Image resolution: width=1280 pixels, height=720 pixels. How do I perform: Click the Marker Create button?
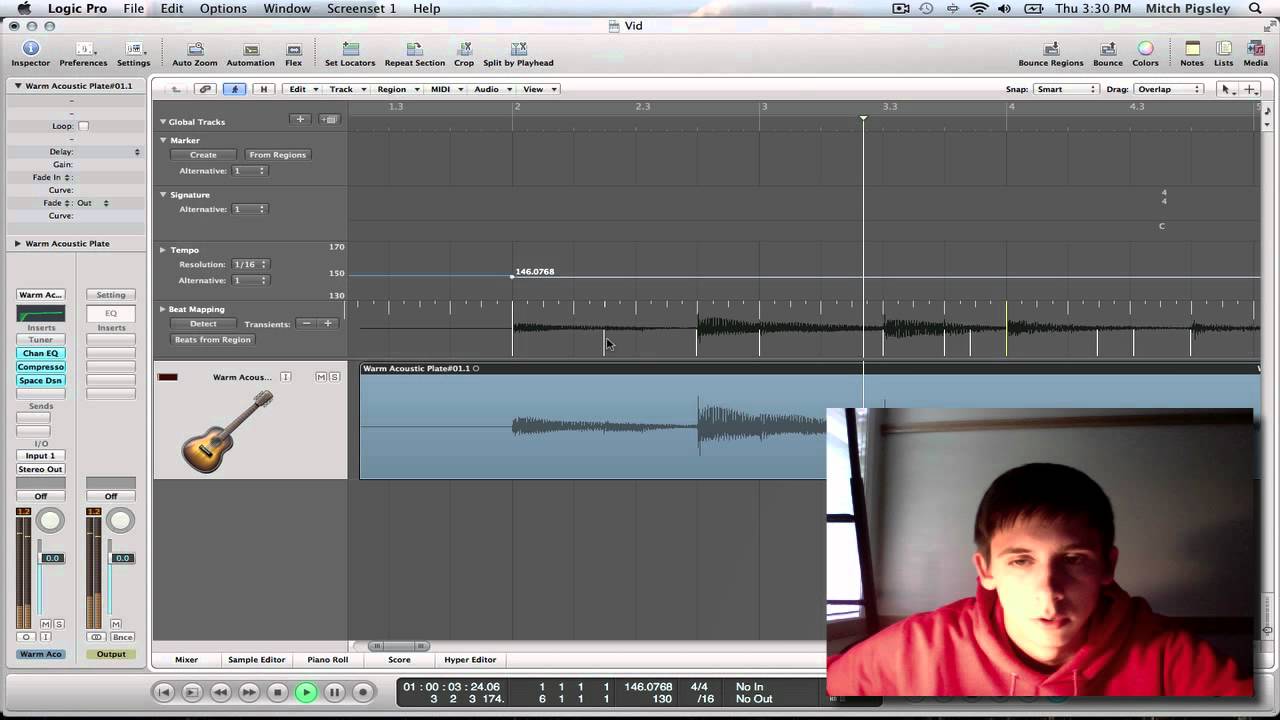click(203, 155)
